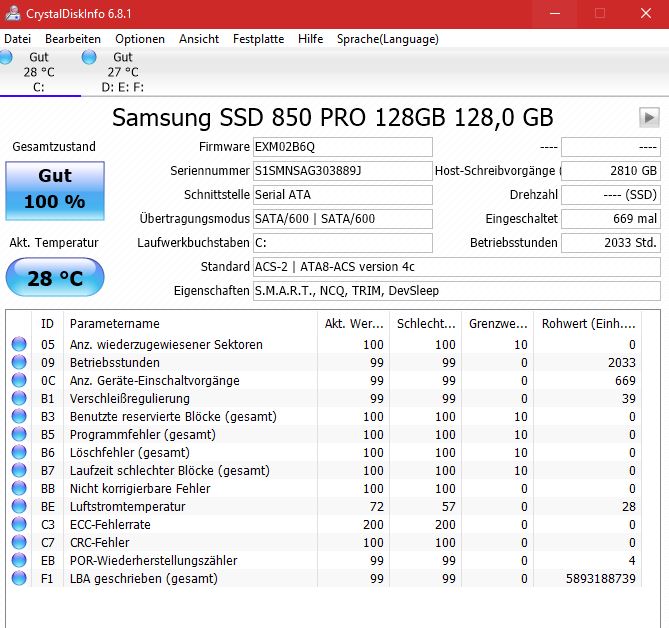Image resolution: width=669 pixels, height=628 pixels.
Task: Click status circle for row B6 Löschfehler
Action: tap(19, 452)
